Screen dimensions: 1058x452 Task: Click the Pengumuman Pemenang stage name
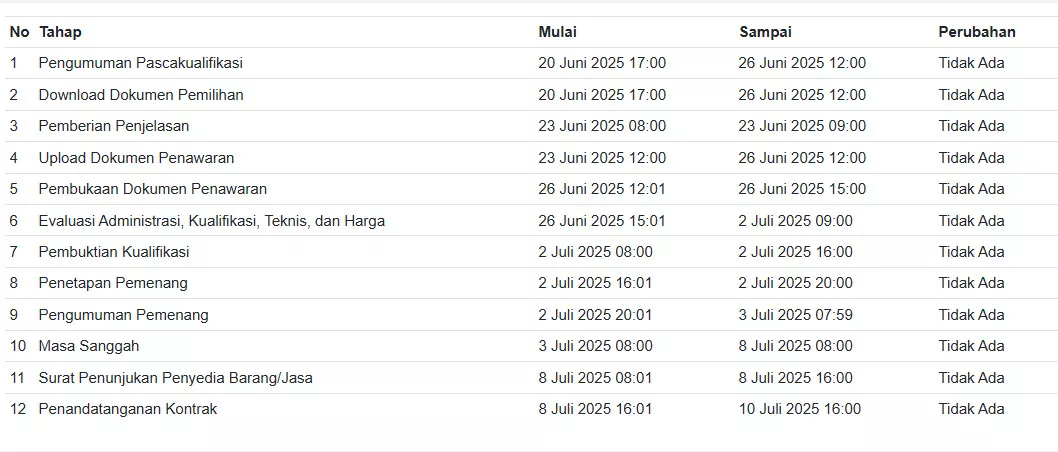123,315
